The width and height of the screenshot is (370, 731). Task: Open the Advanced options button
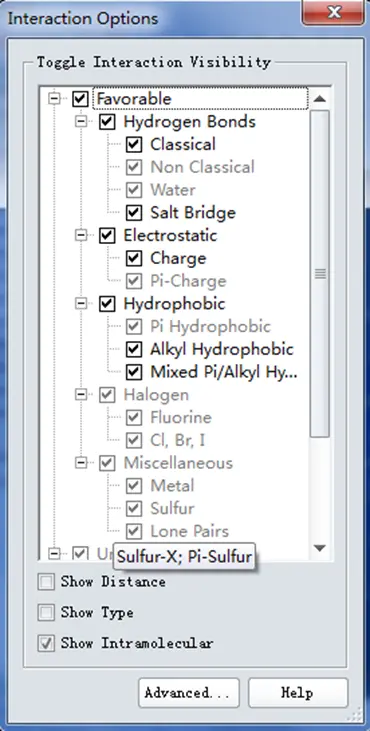tap(189, 693)
